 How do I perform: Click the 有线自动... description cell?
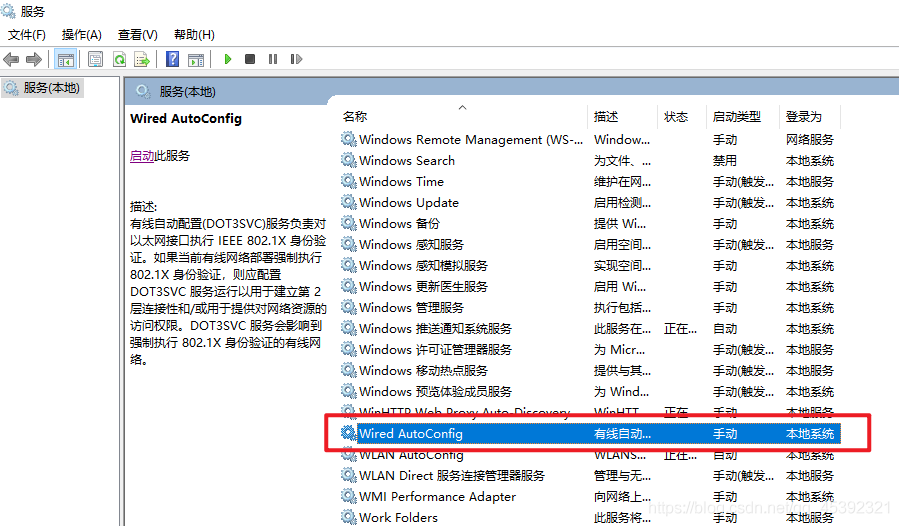tap(622, 434)
